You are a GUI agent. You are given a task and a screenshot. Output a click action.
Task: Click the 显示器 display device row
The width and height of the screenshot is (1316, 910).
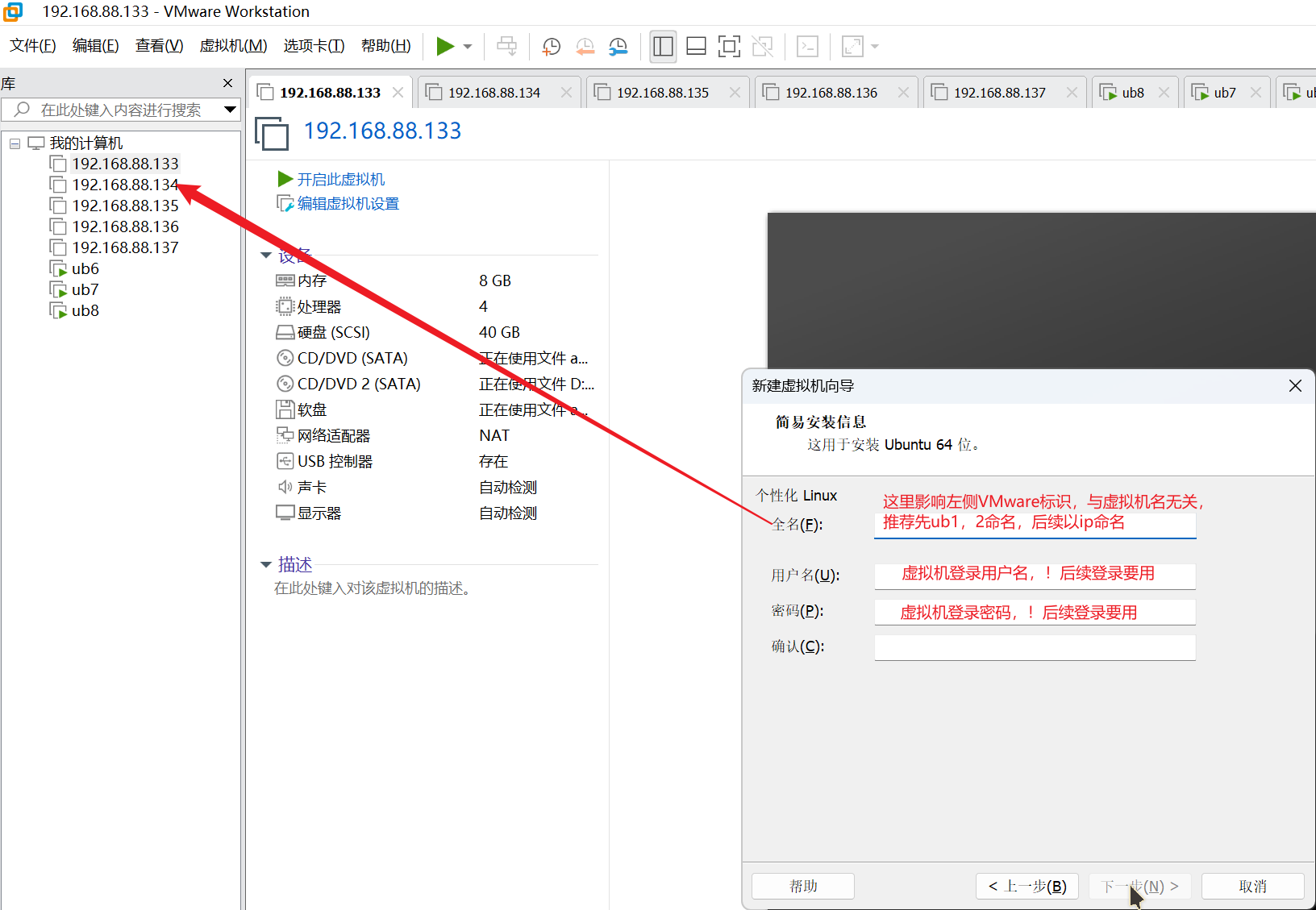[435, 513]
